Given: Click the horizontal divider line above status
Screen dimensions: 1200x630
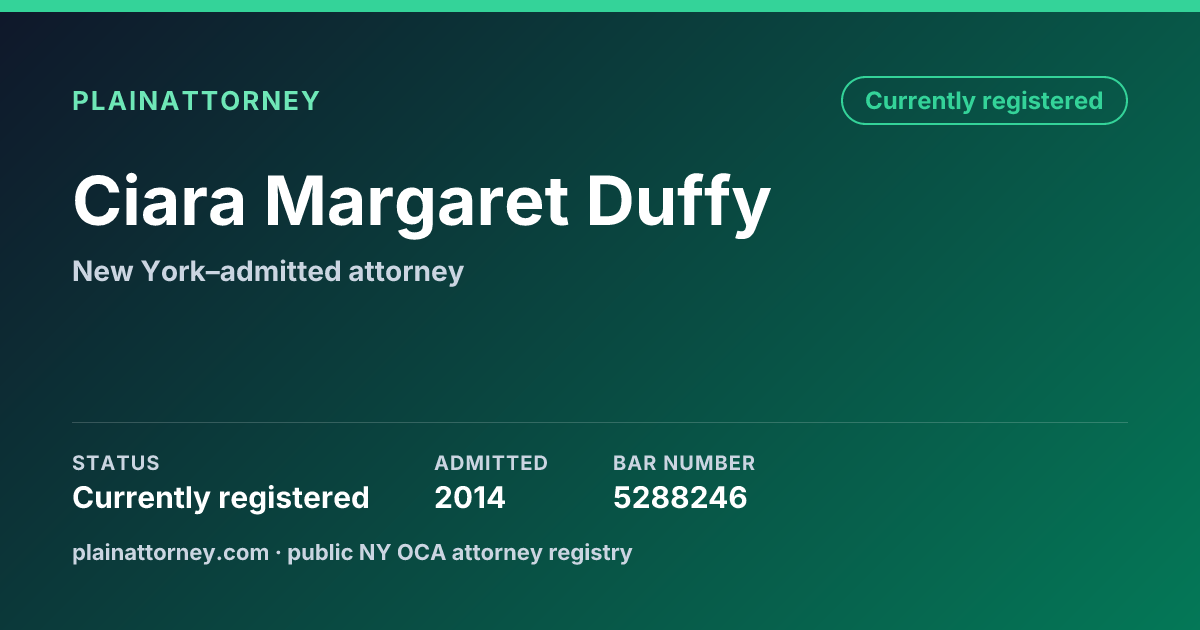Looking at the screenshot, I should coord(600,422).
